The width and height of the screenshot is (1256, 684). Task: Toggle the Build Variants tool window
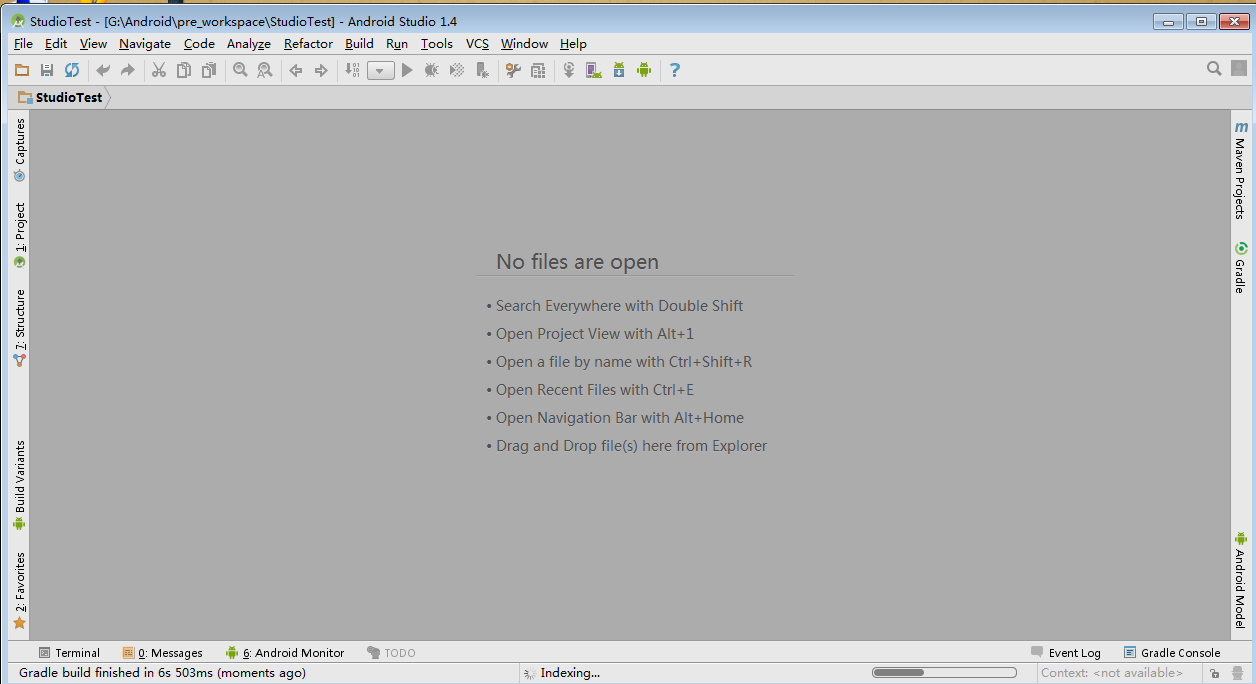click(x=20, y=485)
